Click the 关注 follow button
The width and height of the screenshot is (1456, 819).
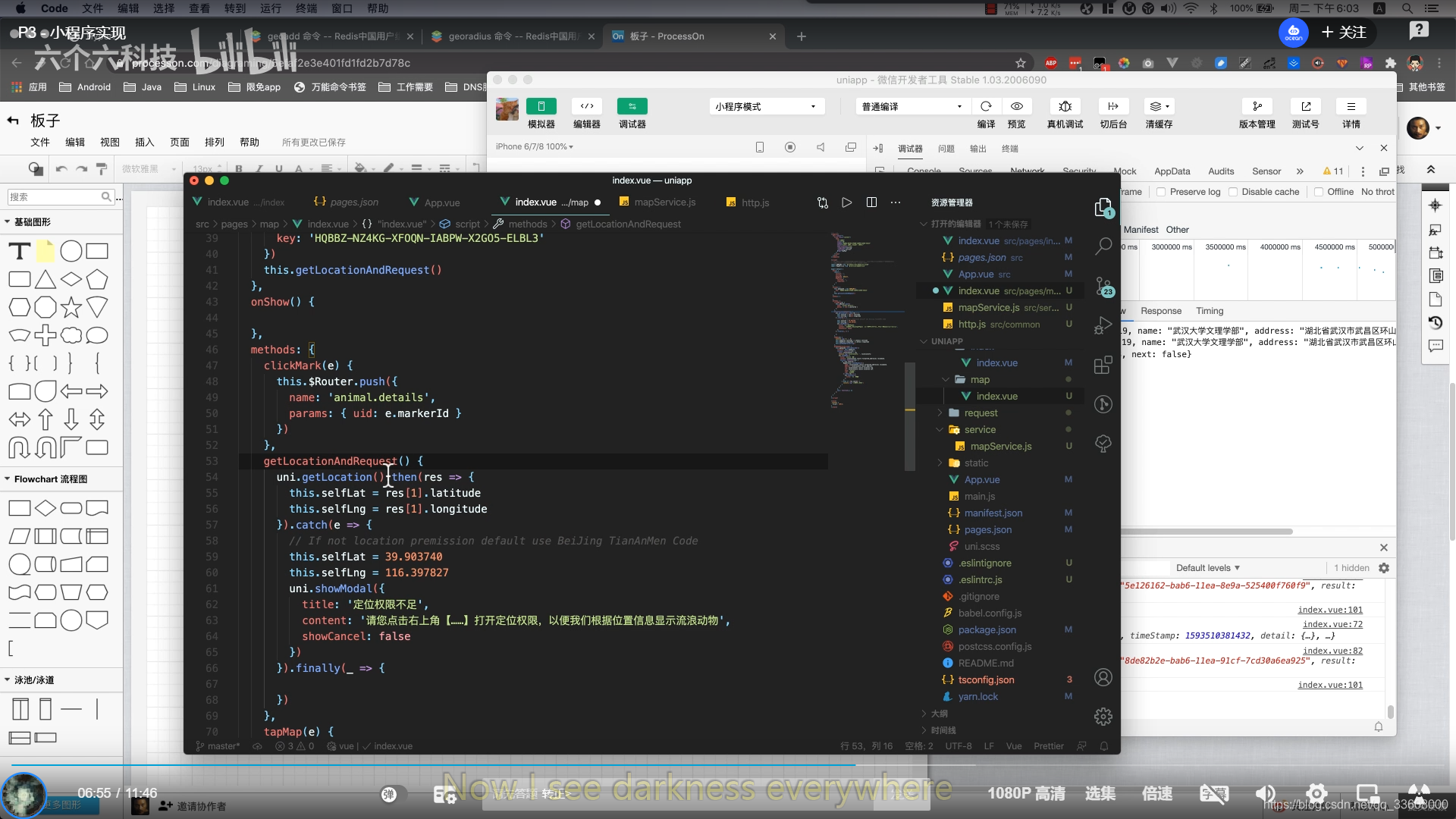pos(1345,33)
